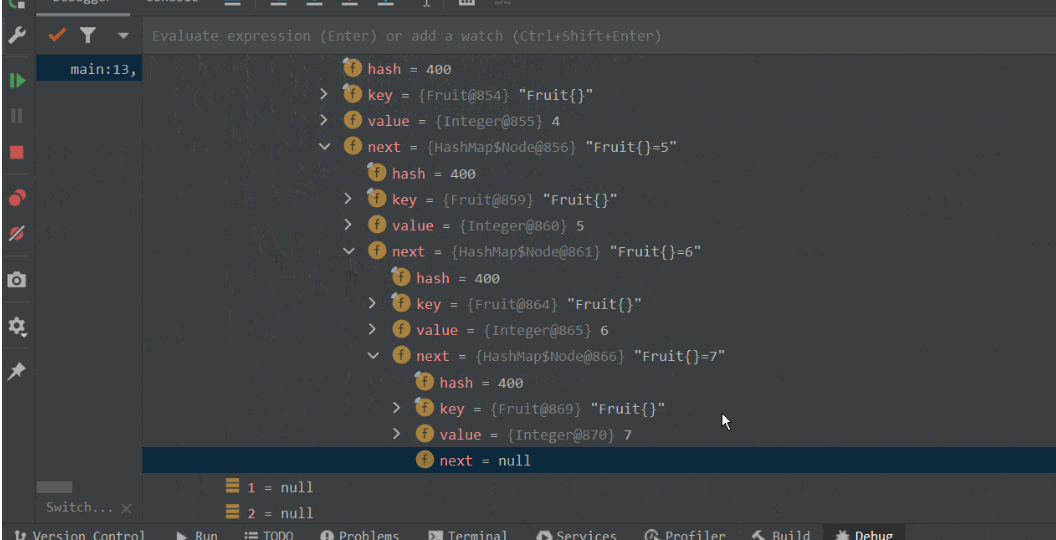
Task: Click the field icon of next HashMap$Node@856
Action: [x=353, y=146]
